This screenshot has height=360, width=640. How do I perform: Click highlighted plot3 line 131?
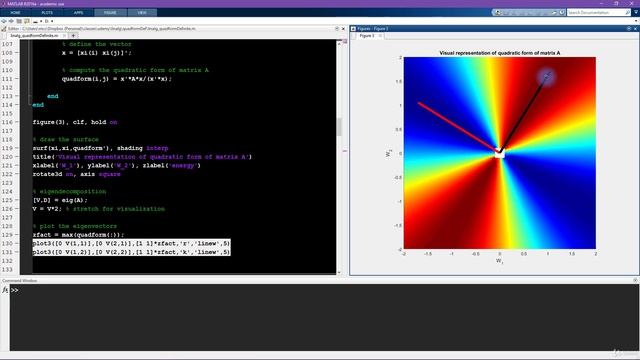[x=131, y=252]
